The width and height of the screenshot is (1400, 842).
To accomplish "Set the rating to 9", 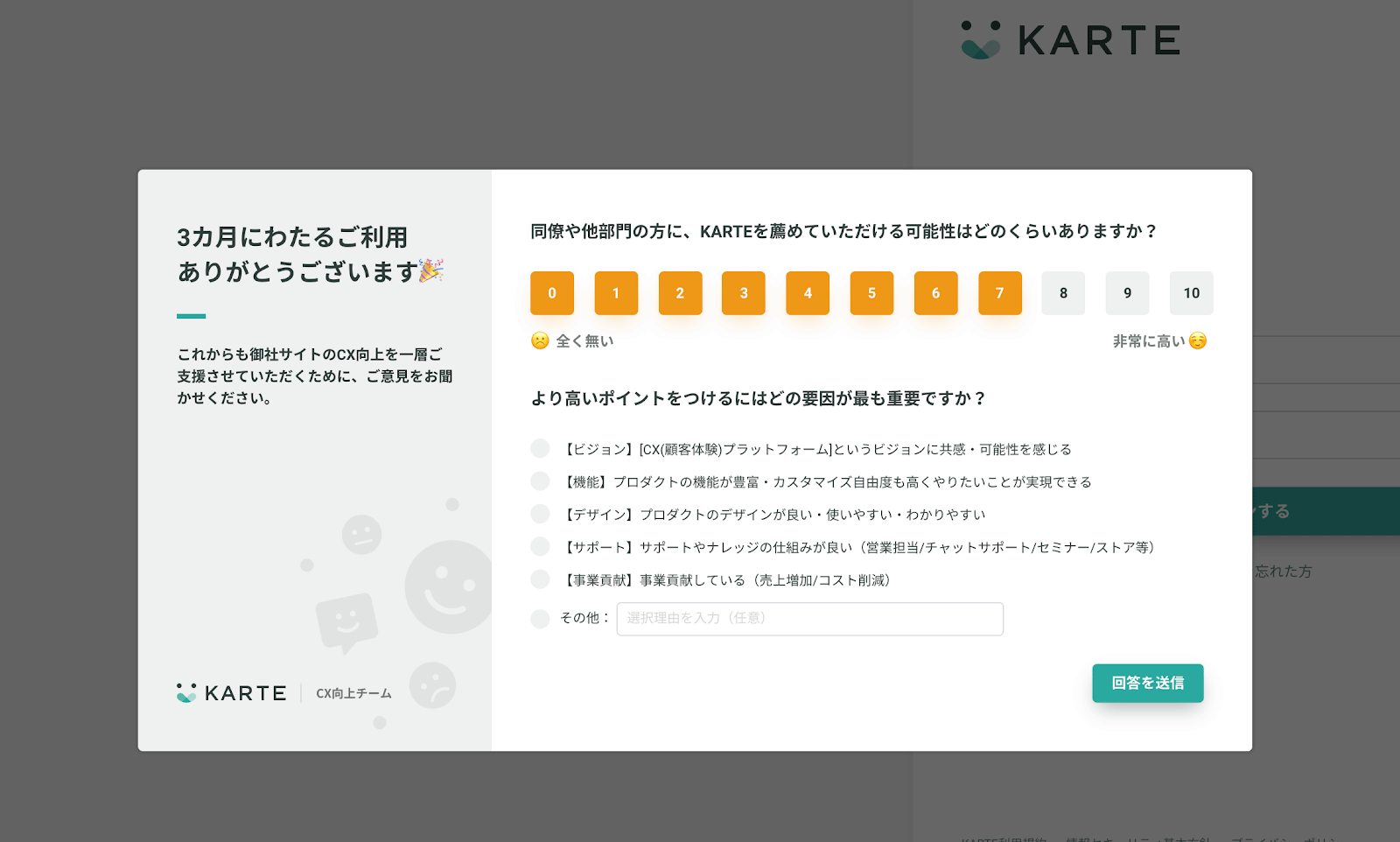I will [x=1127, y=293].
